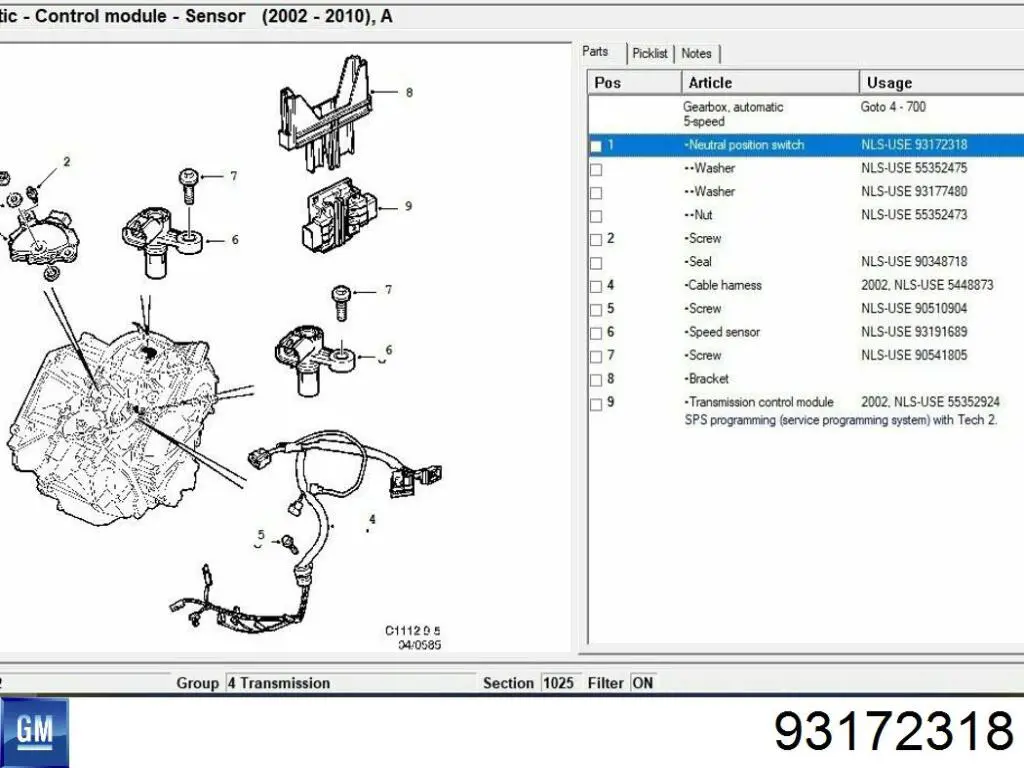The height and width of the screenshot is (768, 1024).
Task: Open the Notes tab
Action: (x=696, y=54)
